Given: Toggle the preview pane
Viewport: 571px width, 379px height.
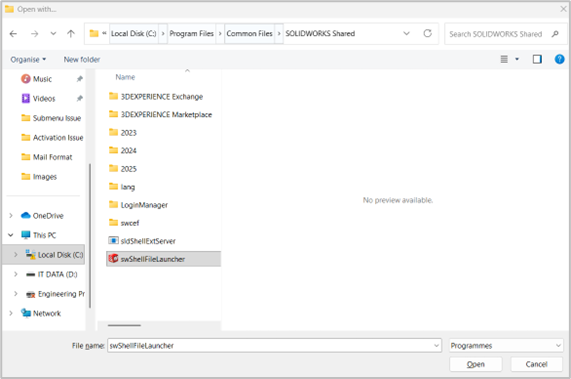Looking at the screenshot, I should (537, 59).
